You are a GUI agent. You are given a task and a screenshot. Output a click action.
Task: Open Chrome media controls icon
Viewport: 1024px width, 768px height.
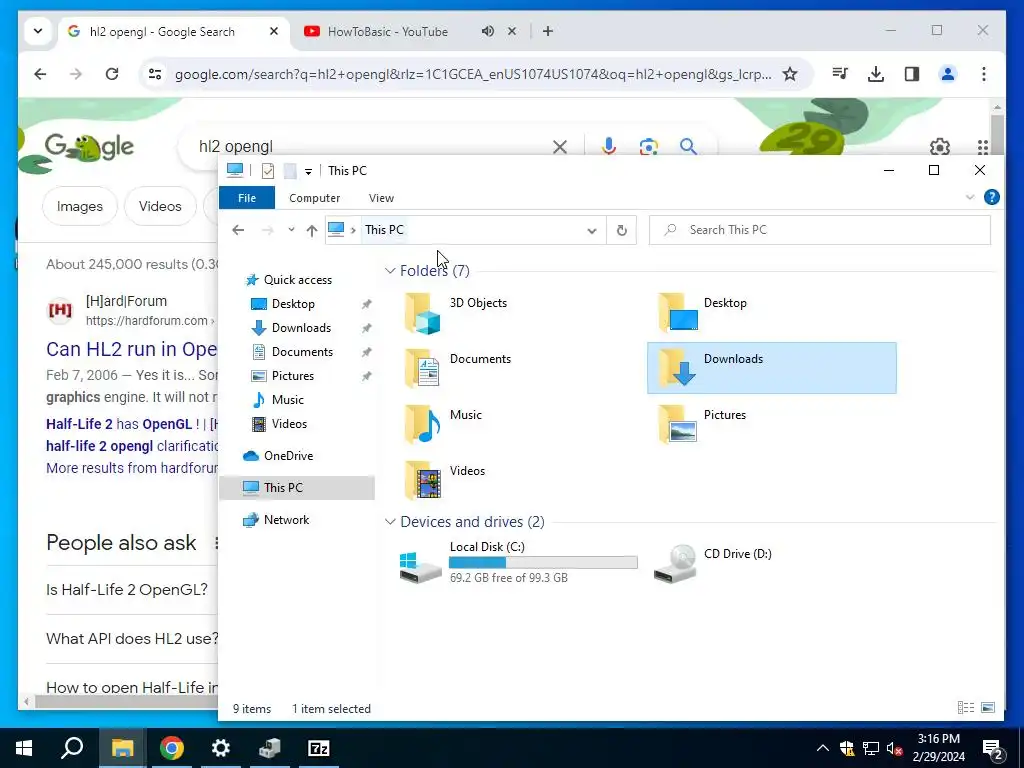840,74
